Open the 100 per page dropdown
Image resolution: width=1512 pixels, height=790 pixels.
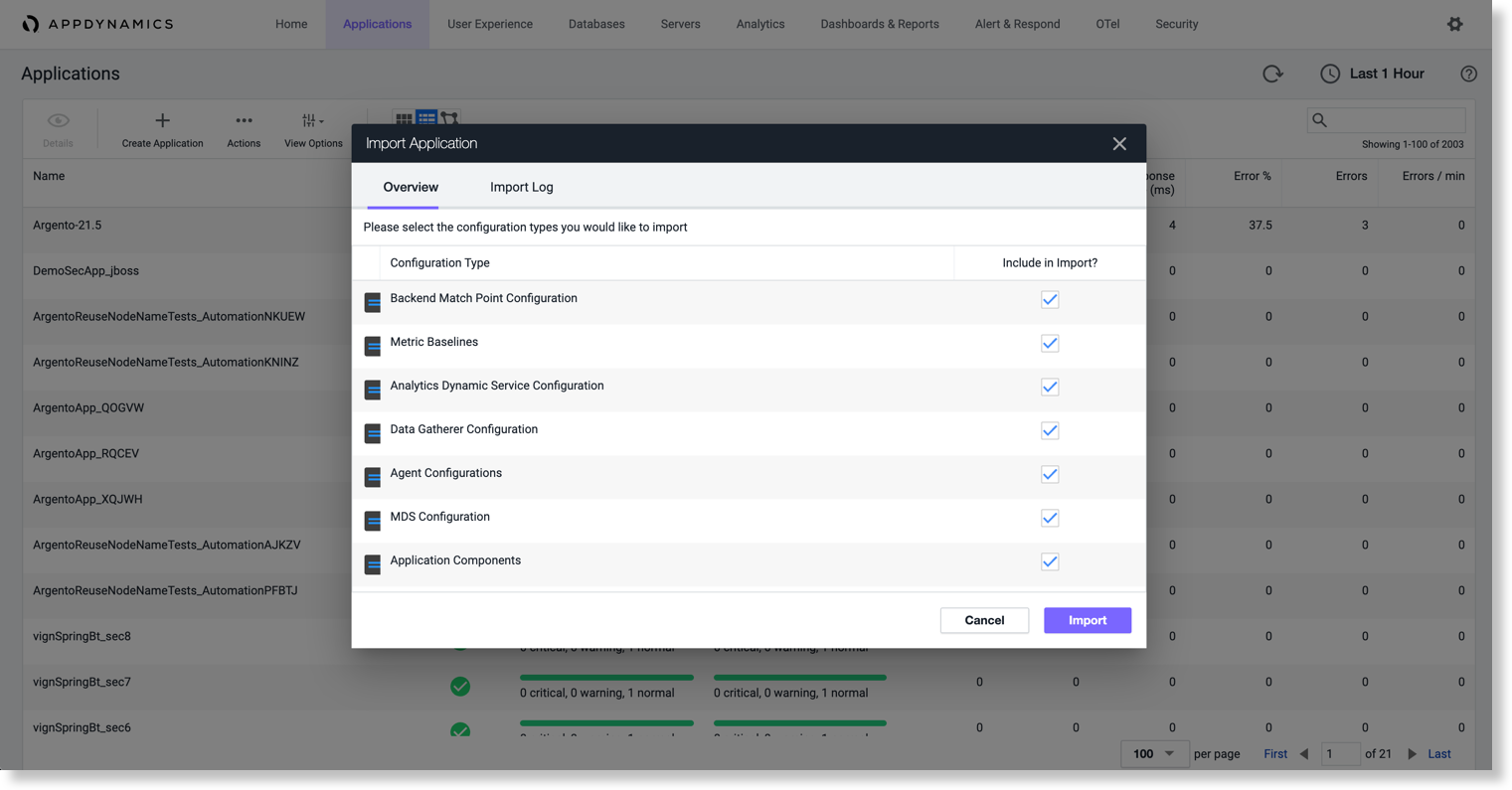point(1153,754)
